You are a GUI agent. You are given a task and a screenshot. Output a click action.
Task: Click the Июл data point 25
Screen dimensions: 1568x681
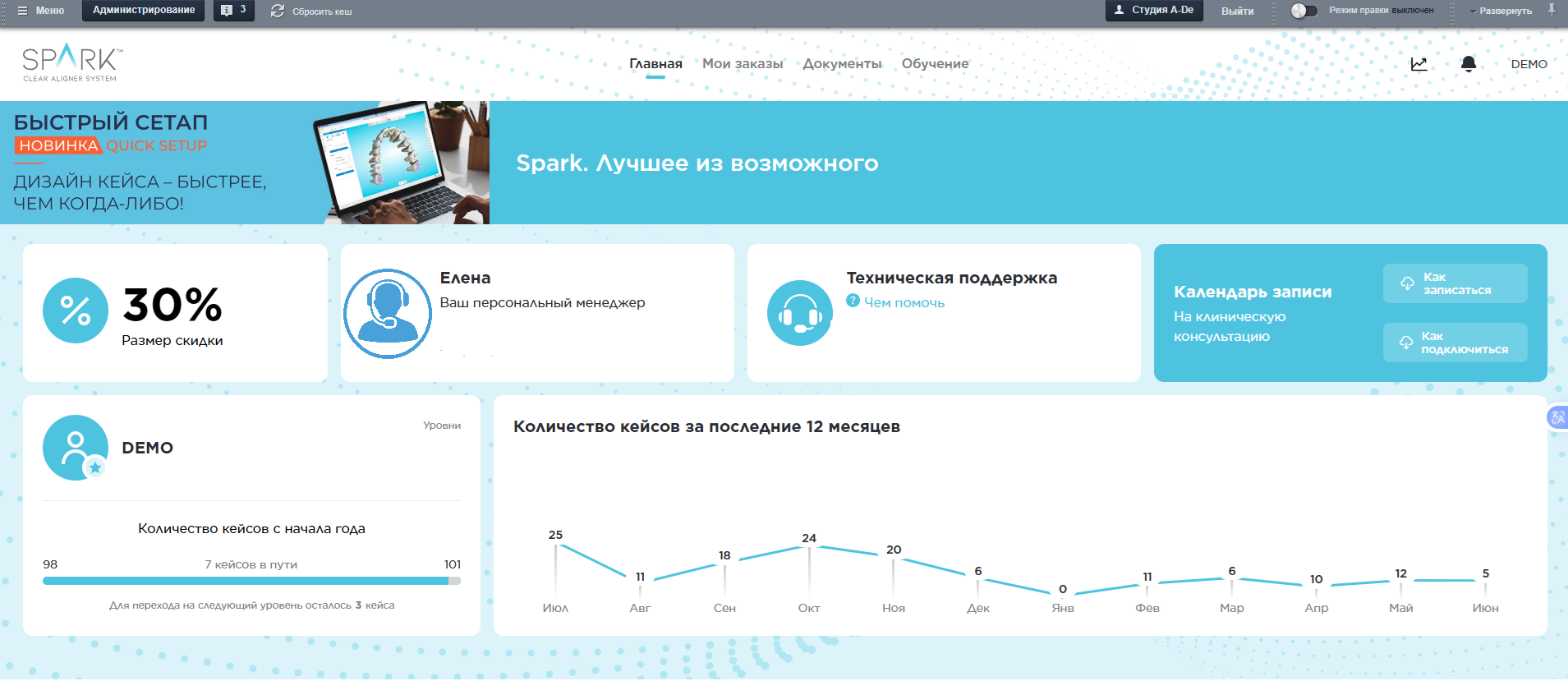[x=555, y=535]
